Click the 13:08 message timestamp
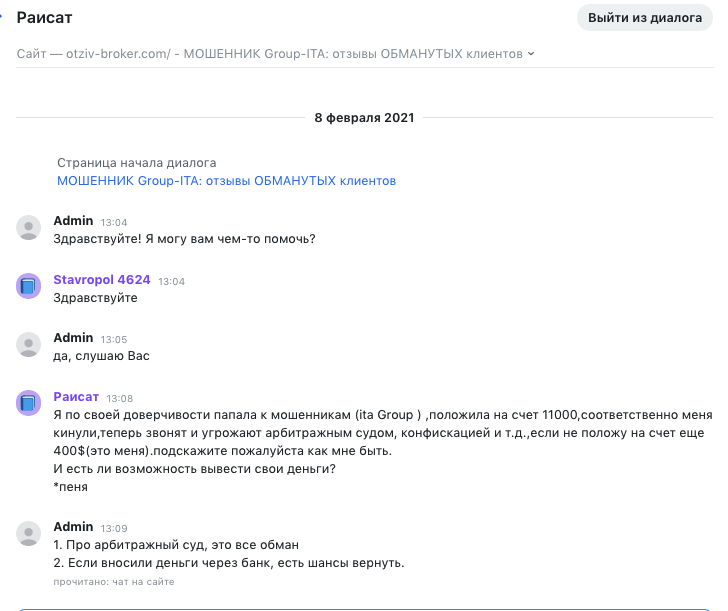728x611 pixels. [x=120, y=398]
